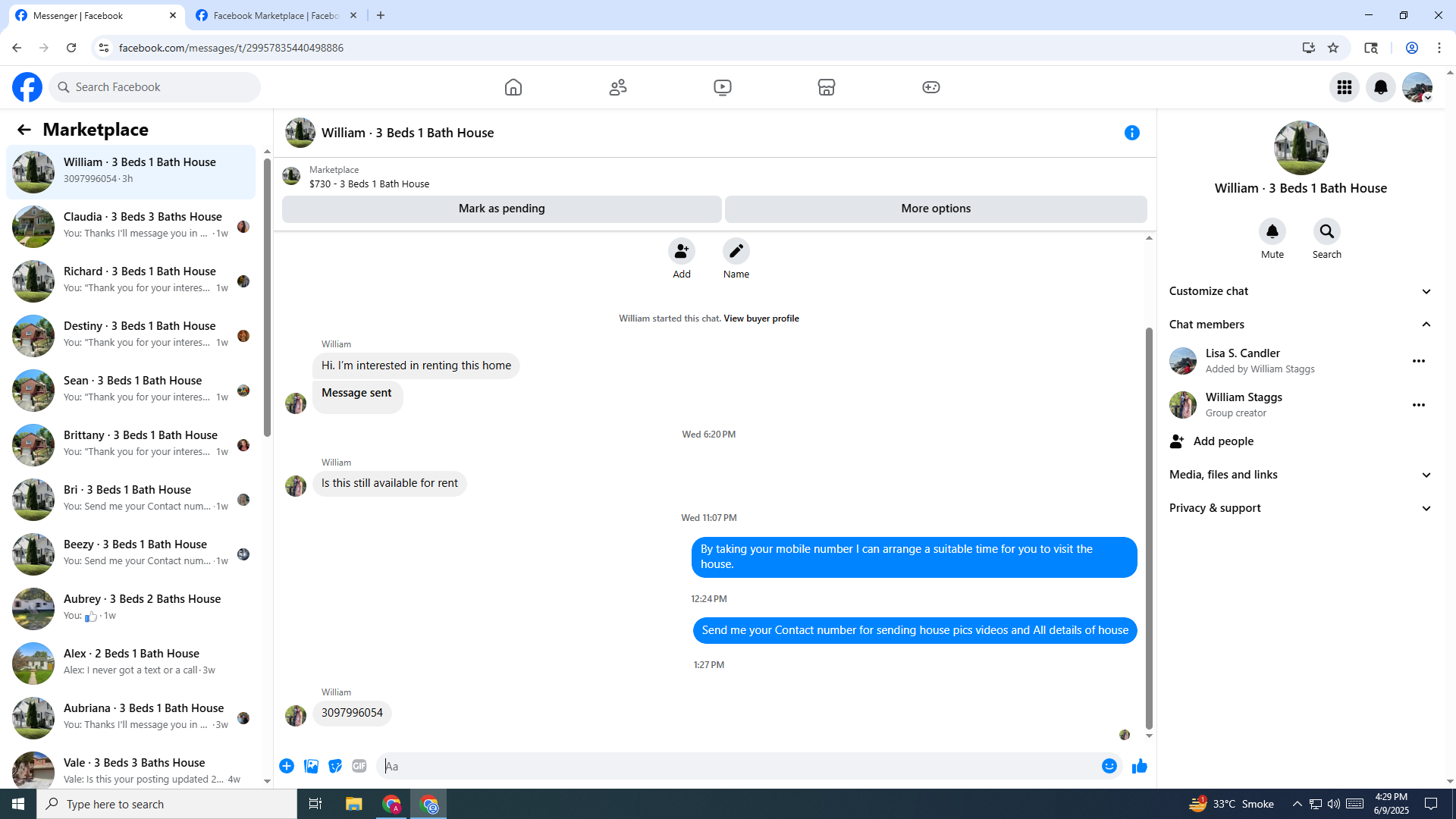The image size is (1456, 819).
Task: Attach a photo with image icon
Action: point(311,766)
